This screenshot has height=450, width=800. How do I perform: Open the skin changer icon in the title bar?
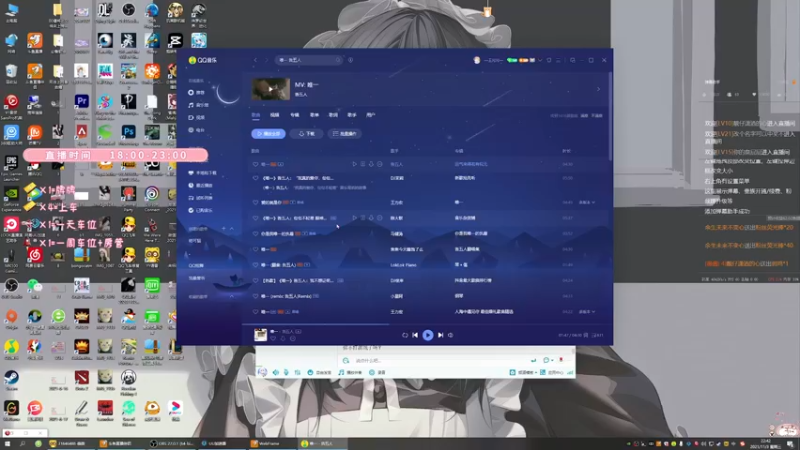549,60
